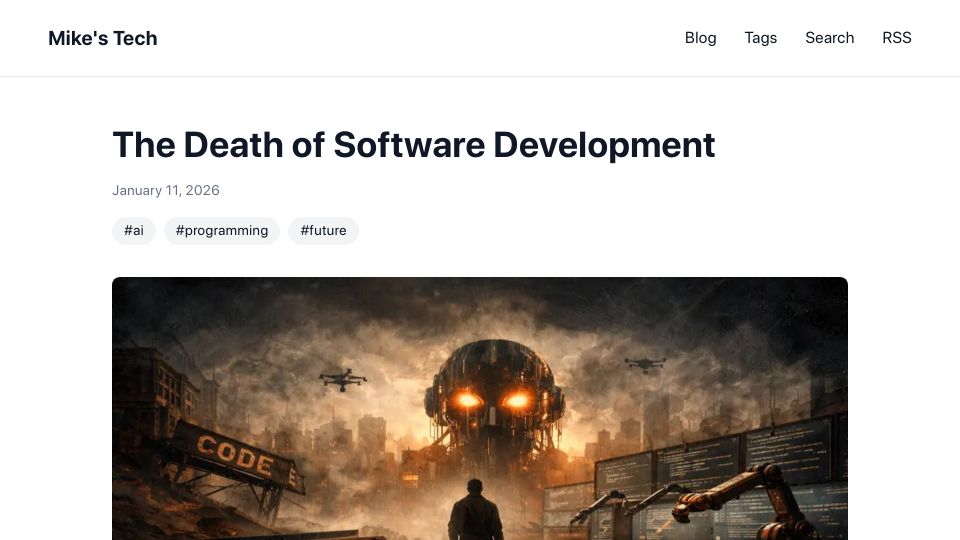Click the dystopian robot article hero image
The height and width of the screenshot is (540, 960).
(480, 408)
